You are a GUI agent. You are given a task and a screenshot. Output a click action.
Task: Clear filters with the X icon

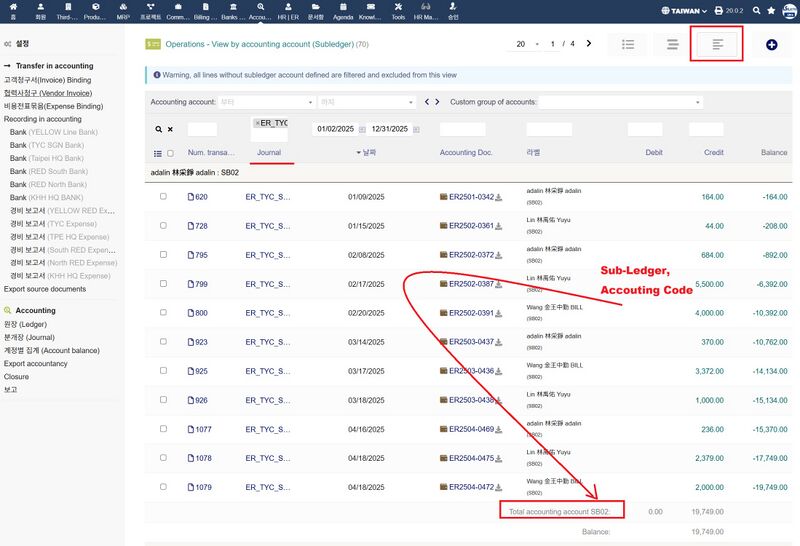170,129
